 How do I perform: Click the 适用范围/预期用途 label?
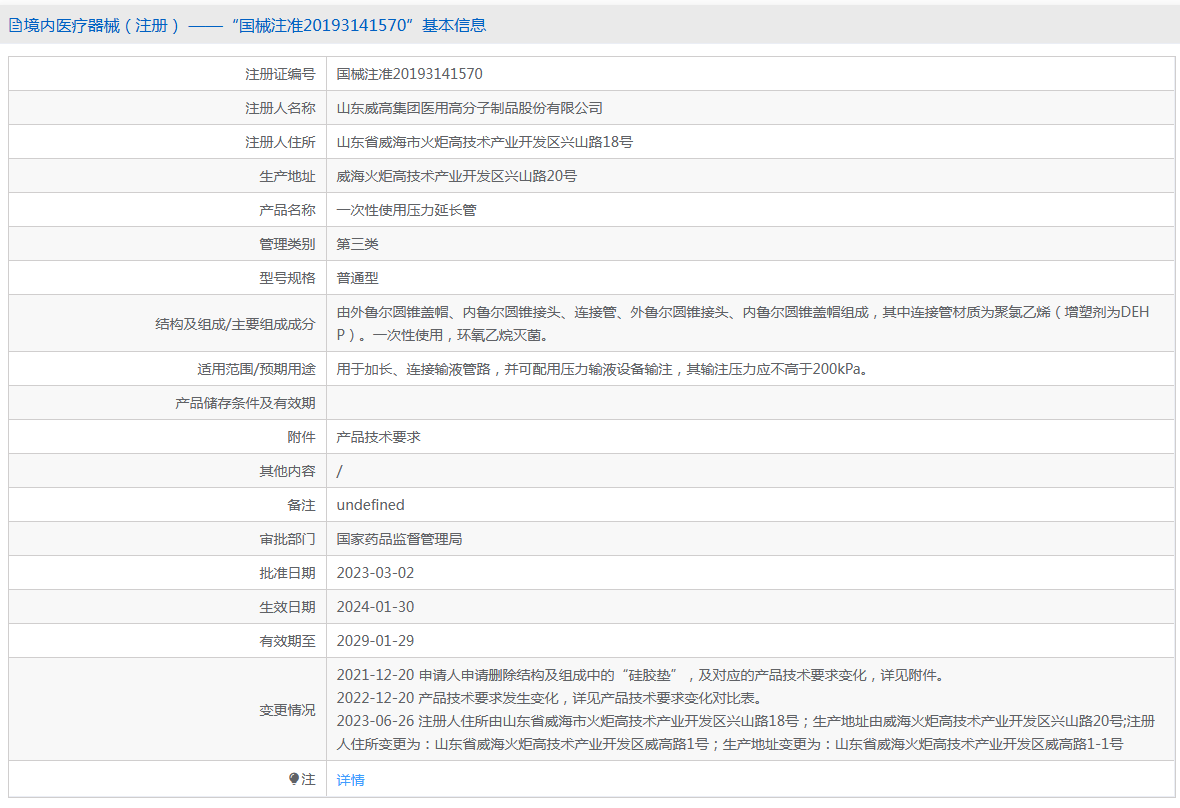[257, 369]
